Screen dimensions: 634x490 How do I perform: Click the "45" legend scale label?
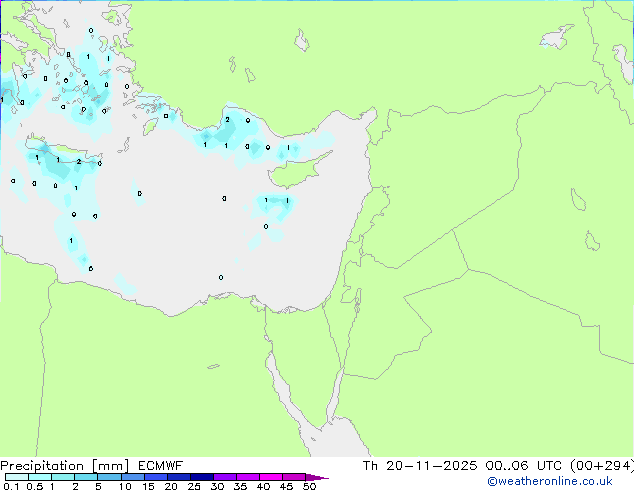(x=286, y=486)
